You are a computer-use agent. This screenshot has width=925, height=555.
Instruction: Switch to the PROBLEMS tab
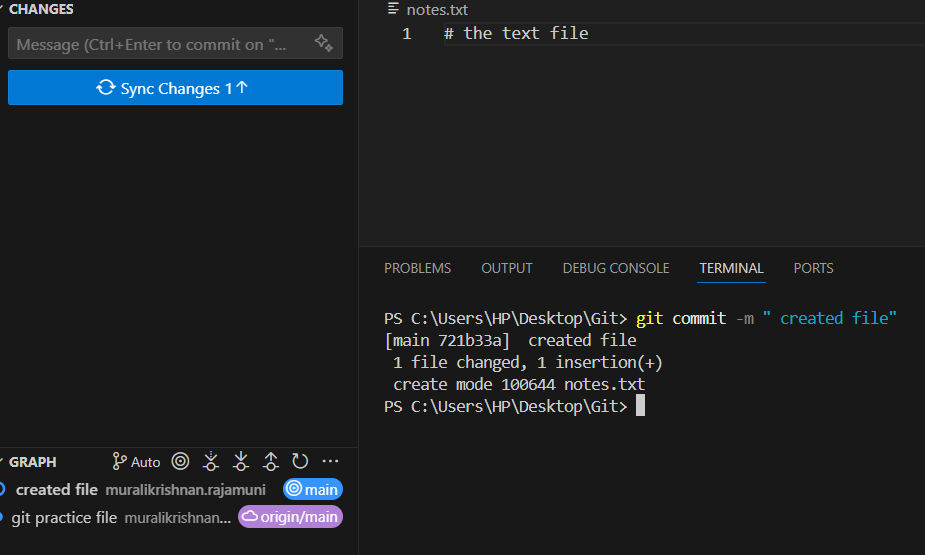(x=417, y=268)
